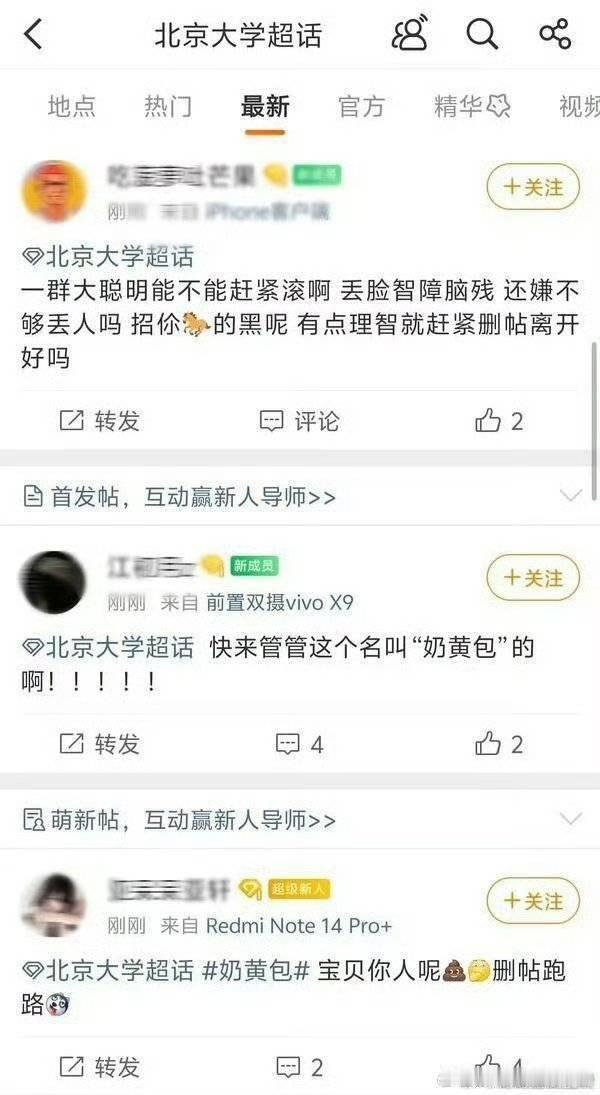The height and width of the screenshot is (1095, 600).
Task: Open avatar of the vivo X9 poster
Action: coord(54,582)
